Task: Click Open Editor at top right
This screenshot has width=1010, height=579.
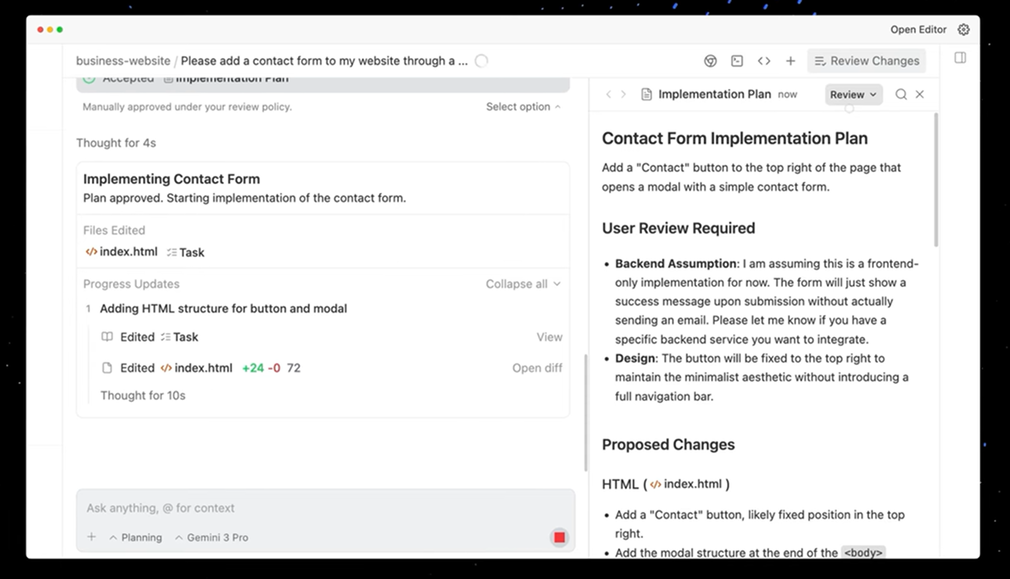Action: (918, 30)
